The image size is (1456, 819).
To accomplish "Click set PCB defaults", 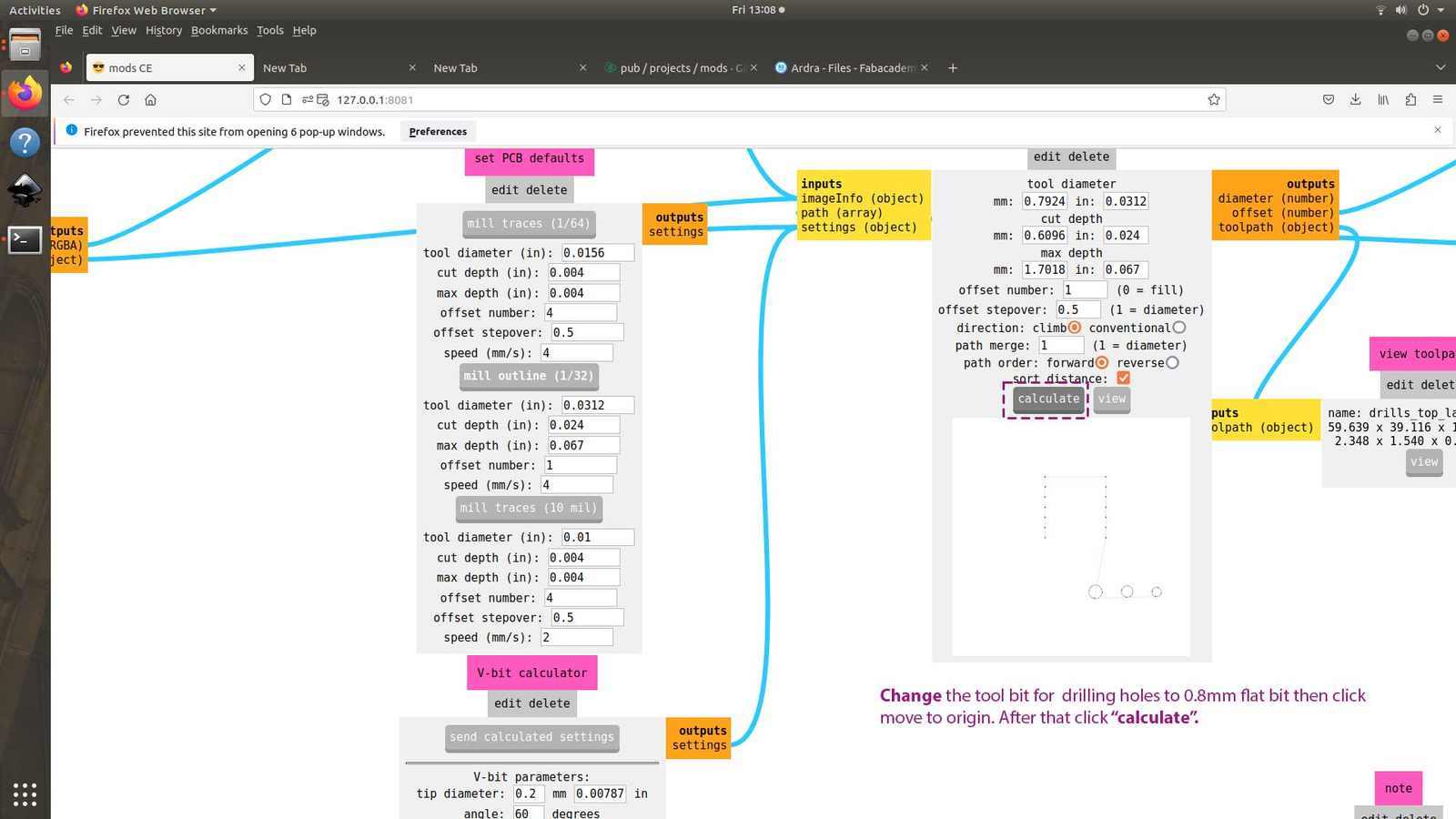I will (529, 158).
